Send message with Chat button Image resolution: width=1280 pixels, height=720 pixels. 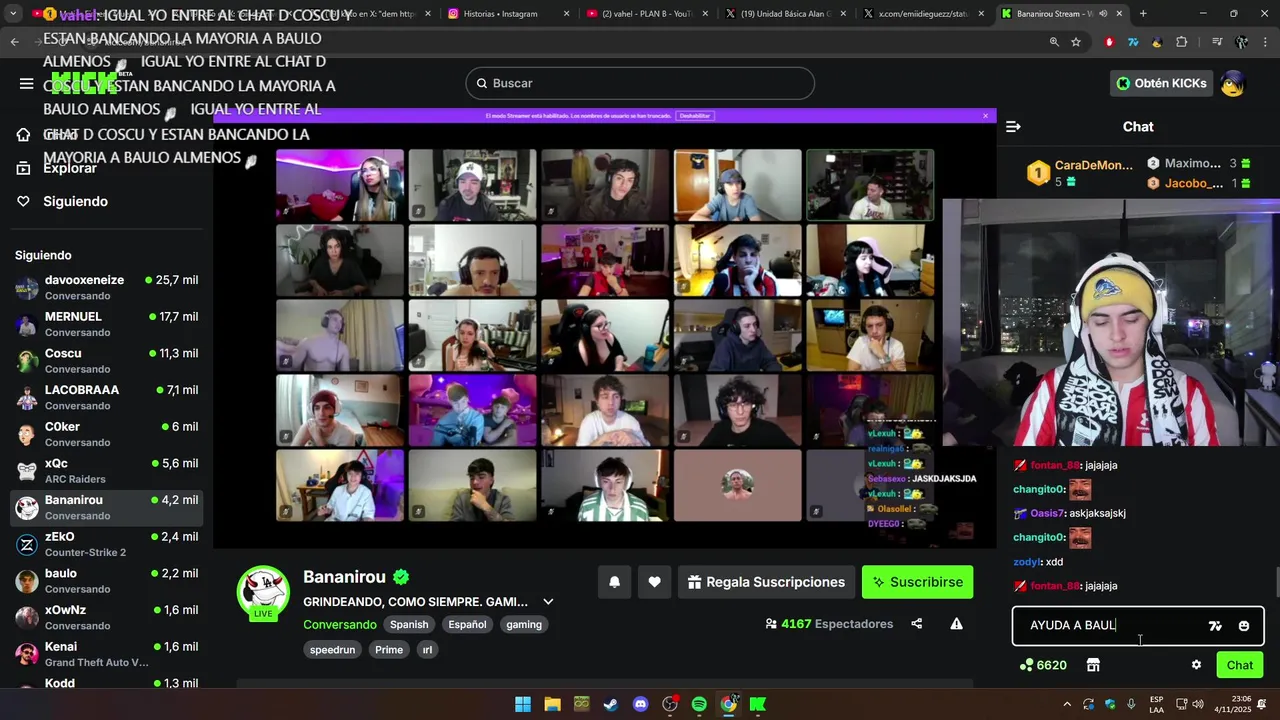[x=1240, y=665]
